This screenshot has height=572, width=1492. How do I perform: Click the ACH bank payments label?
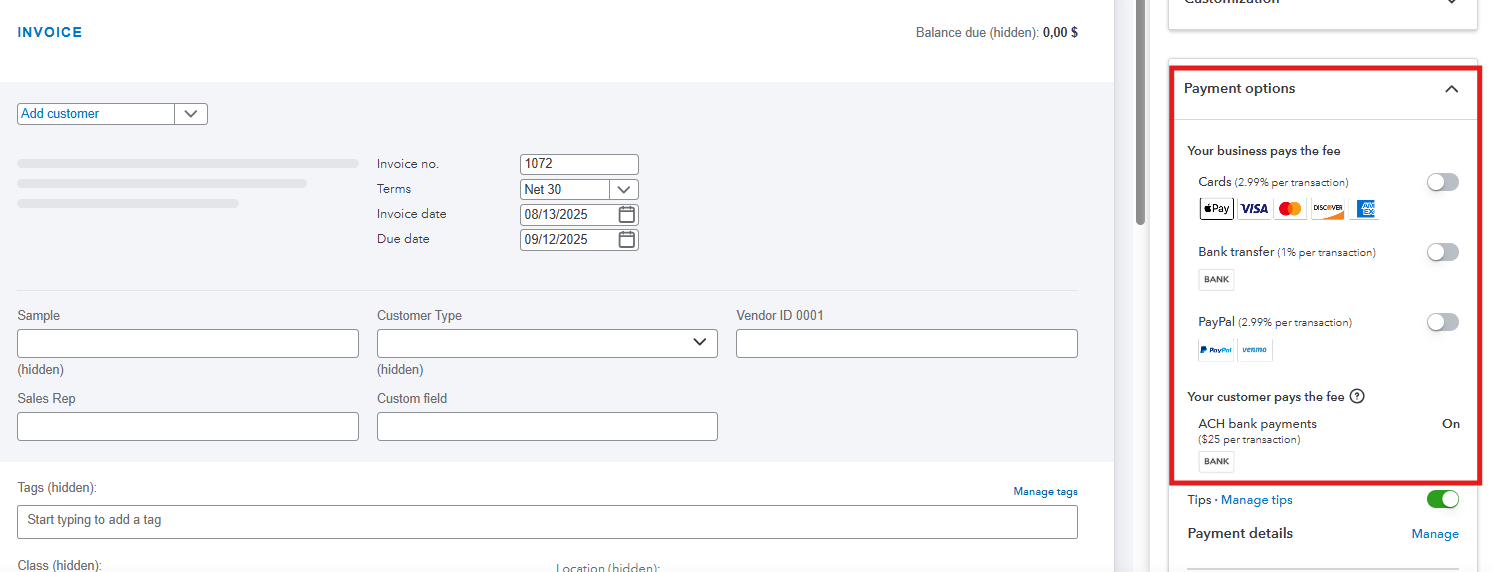(x=1257, y=424)
